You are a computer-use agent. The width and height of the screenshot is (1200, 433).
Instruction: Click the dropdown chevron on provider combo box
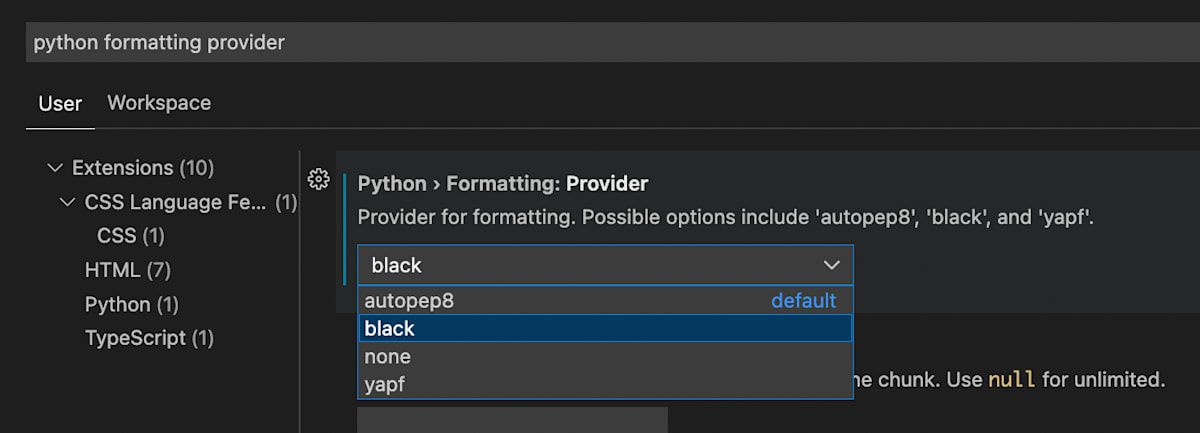[832, 265]
